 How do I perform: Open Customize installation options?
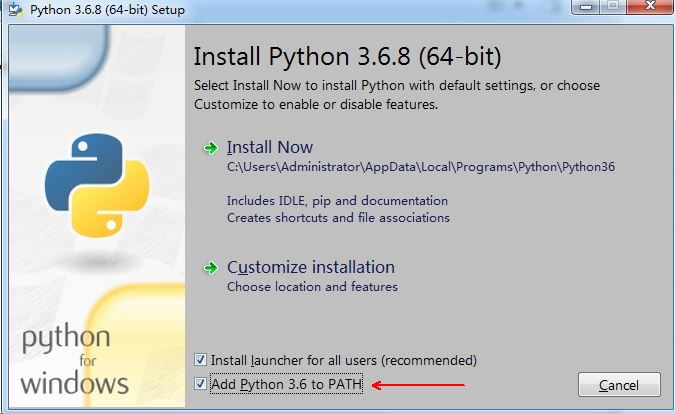coord(311,267)
